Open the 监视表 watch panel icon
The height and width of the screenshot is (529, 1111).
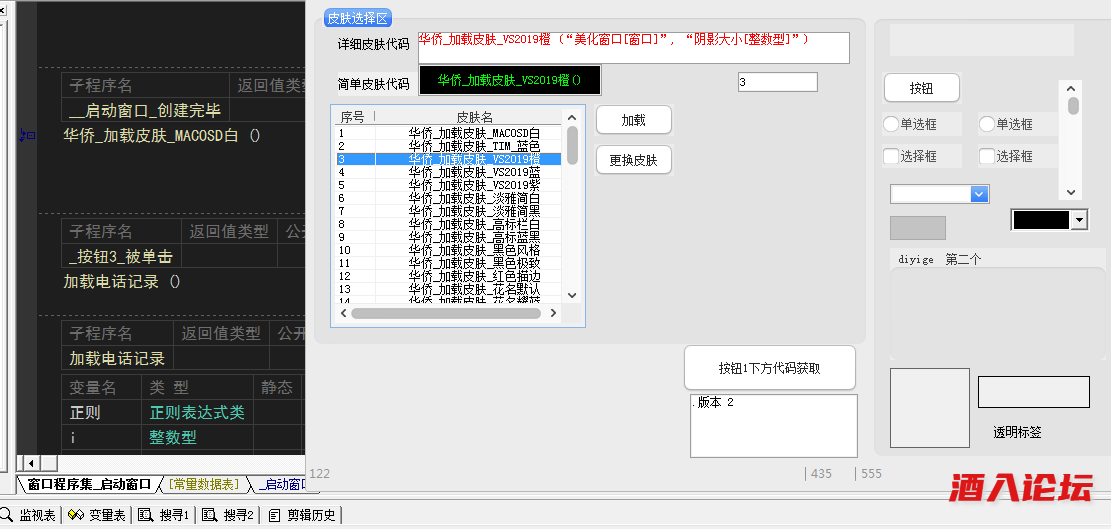[10, 515]
